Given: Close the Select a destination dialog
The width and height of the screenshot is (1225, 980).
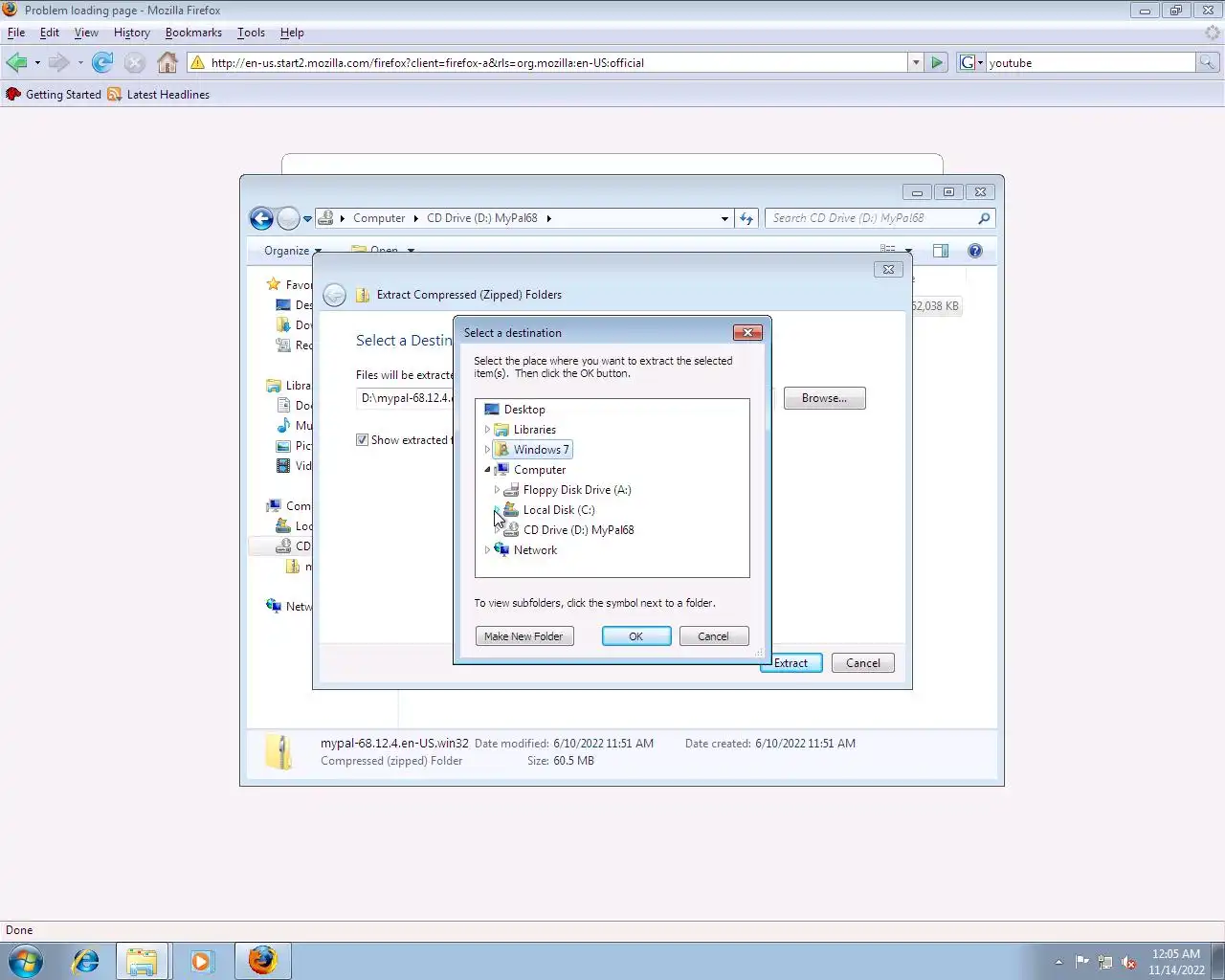Looking at the screenshot, I should [747, 333].
